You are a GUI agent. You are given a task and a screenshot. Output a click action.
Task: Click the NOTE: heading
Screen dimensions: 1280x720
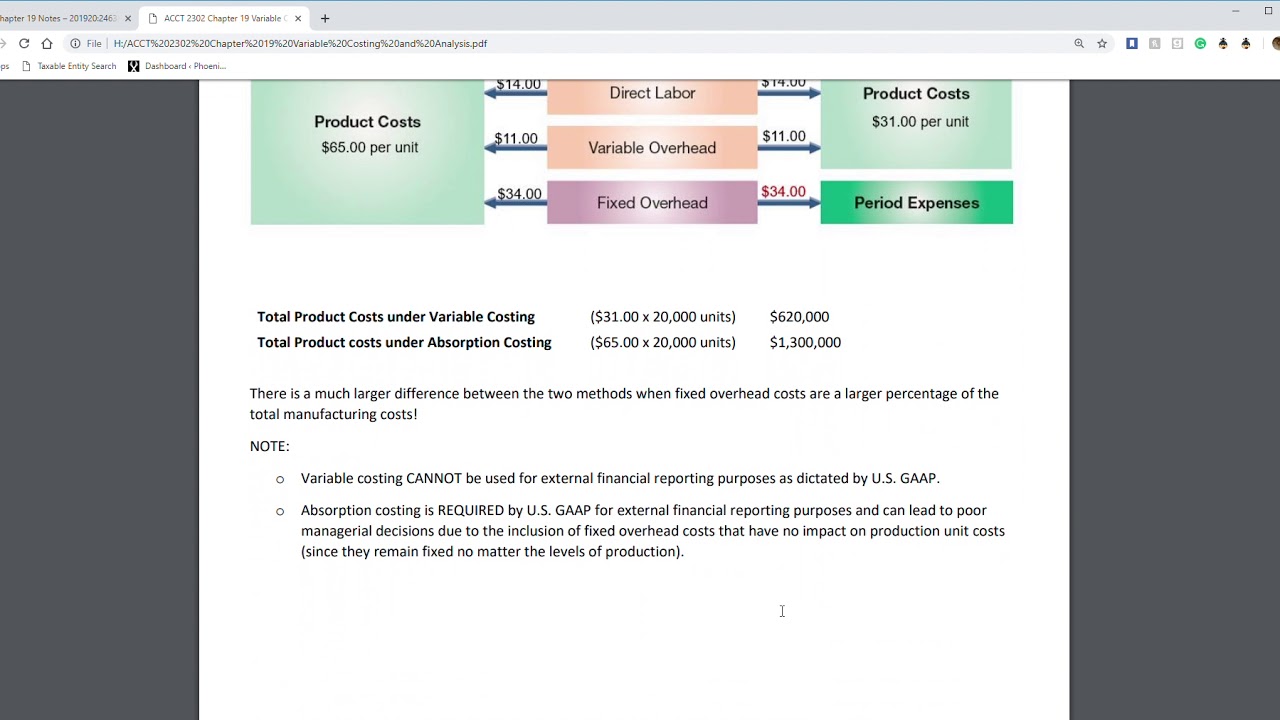[270, 446]
